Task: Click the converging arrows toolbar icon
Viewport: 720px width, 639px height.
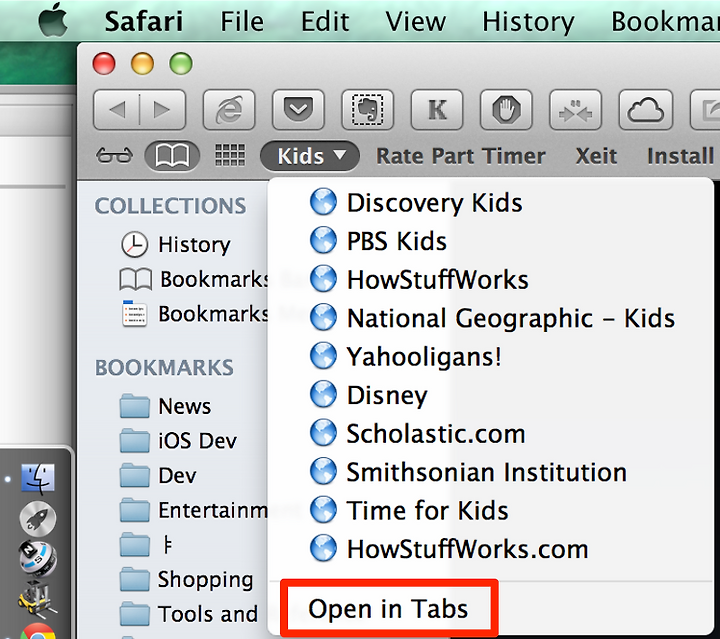Action: 575,110
